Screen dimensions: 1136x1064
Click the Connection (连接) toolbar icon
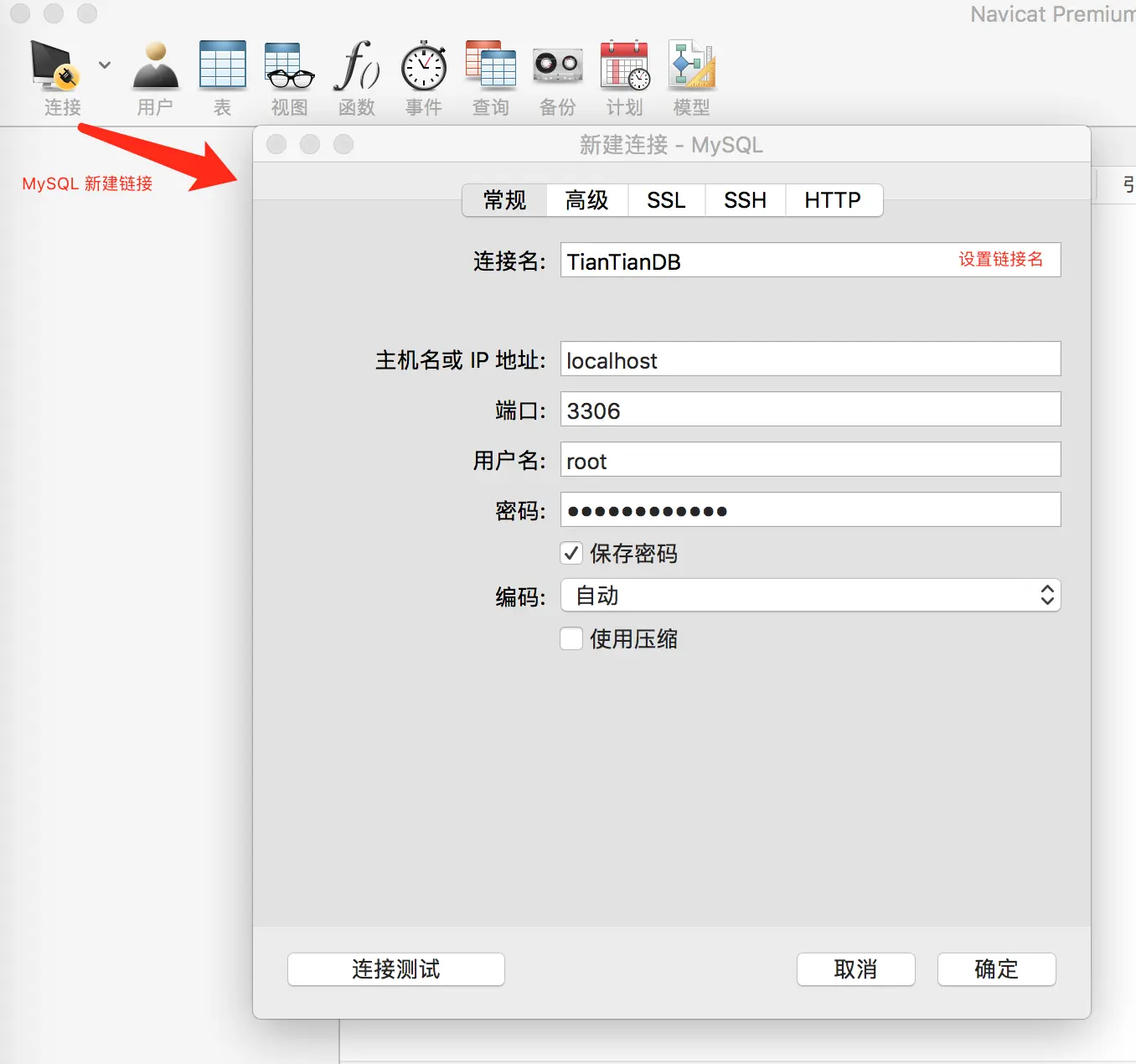pyautogui.click(x=55, y=65)
